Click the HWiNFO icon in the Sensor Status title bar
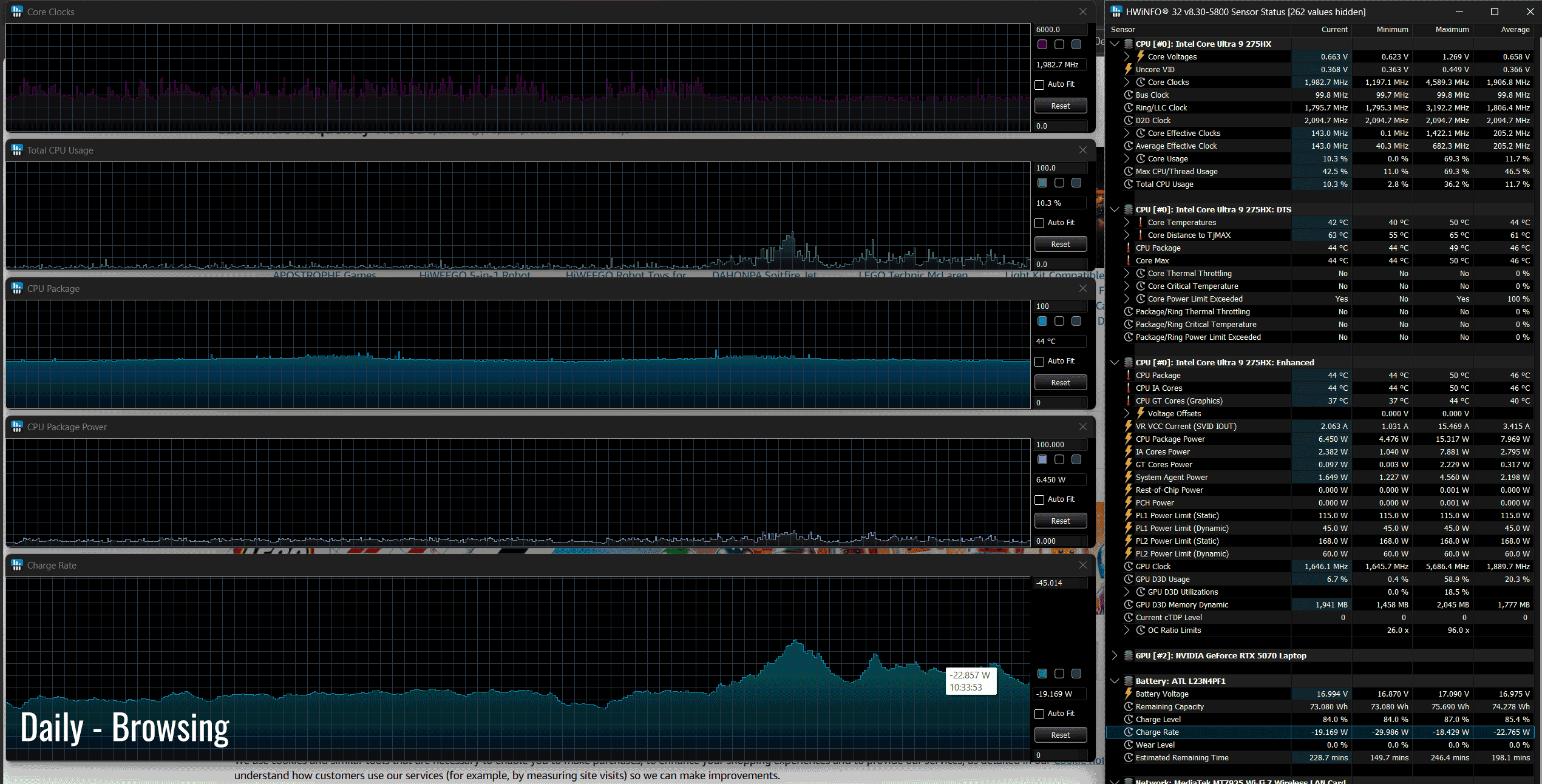 point(1116,12)
